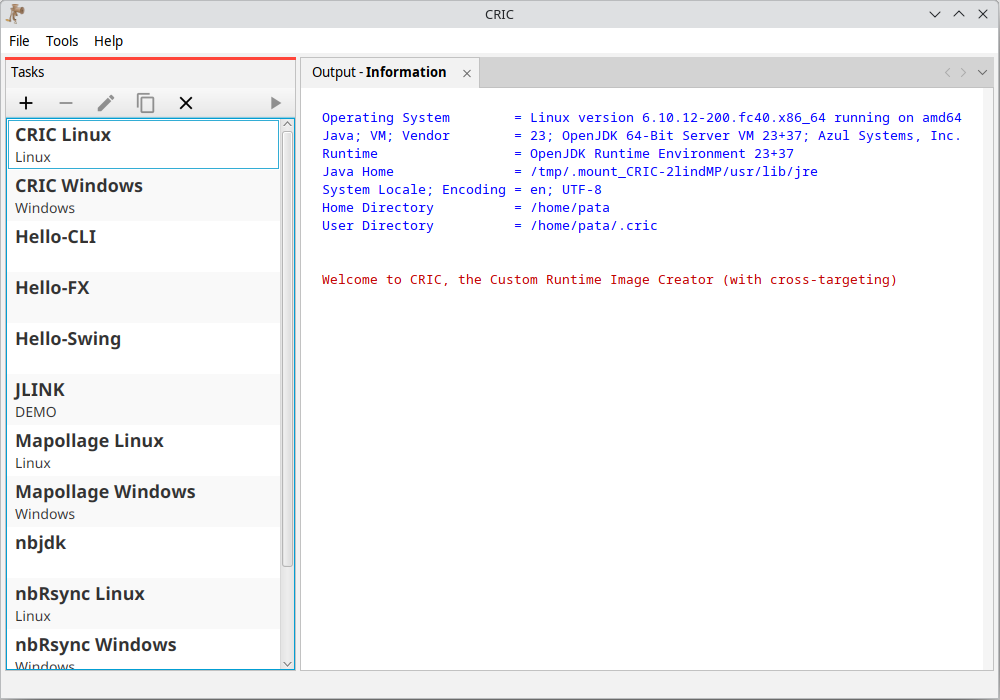Clone the selected task with the copy icon
This screenshot has height=700, width=1000.
click(145, 103)
